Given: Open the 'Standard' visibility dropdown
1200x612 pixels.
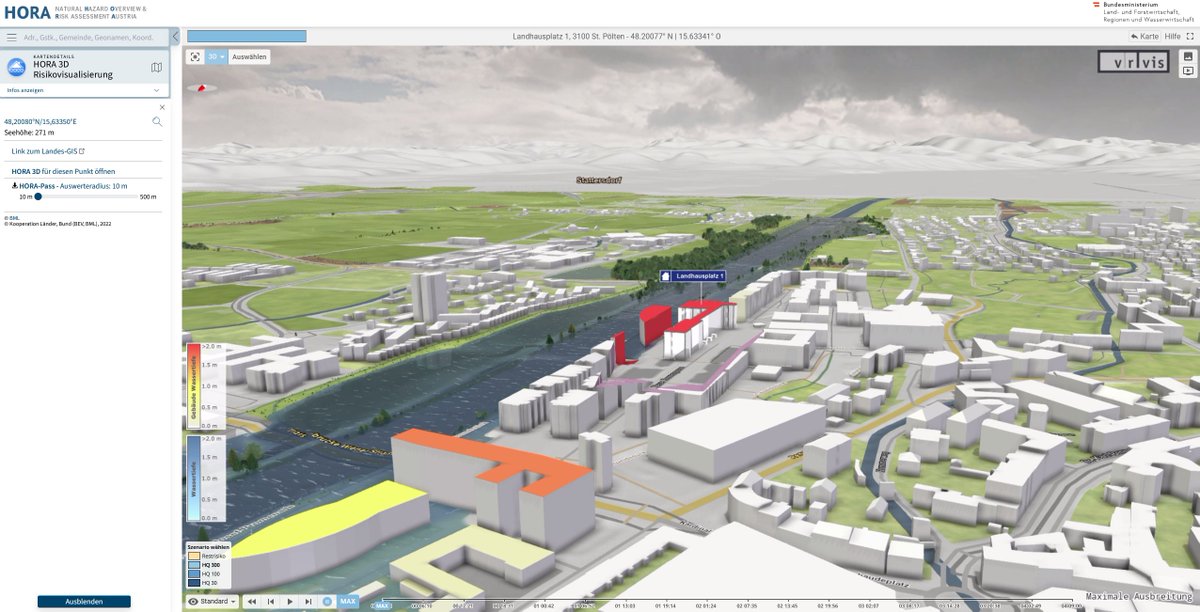Looking at the screenshot, I should pyautogui.click(x=212, y=602).
